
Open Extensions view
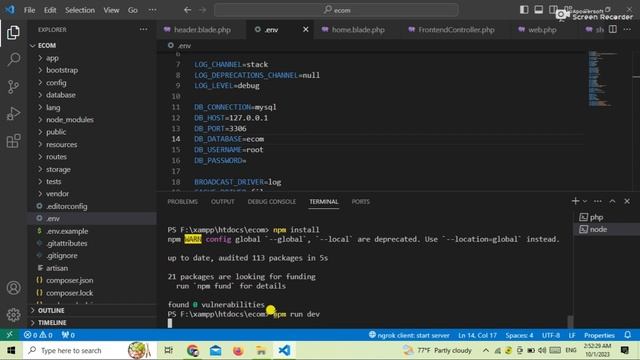[x=13, y=141]
